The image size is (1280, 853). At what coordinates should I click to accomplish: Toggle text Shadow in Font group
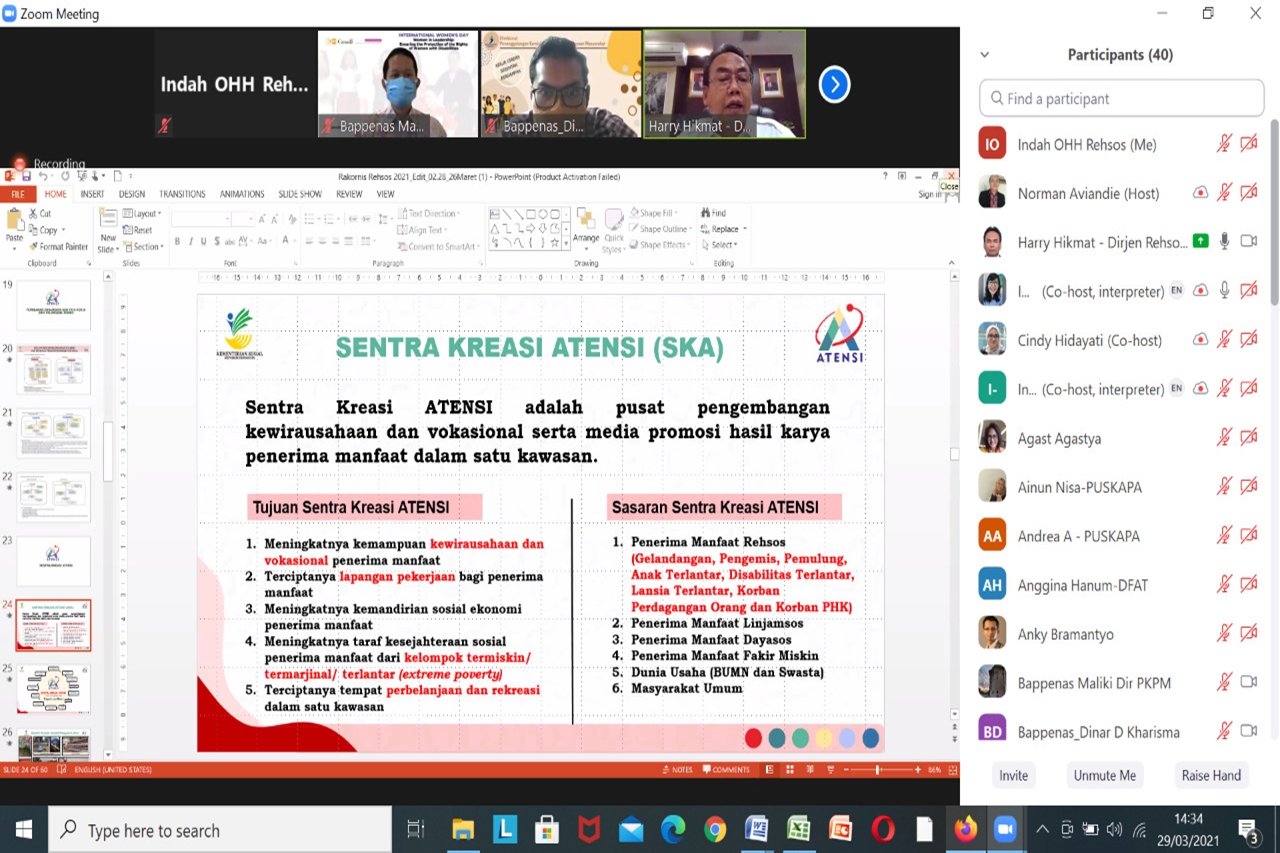216,241
